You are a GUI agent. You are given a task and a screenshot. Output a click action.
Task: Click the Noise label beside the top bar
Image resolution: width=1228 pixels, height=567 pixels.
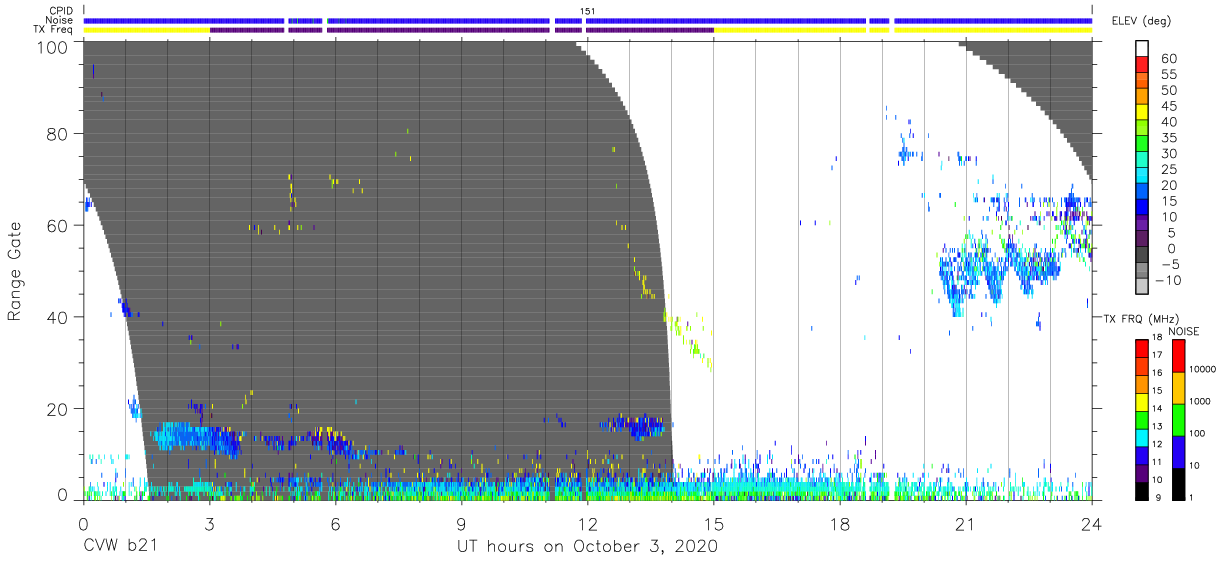coord(59,19)
